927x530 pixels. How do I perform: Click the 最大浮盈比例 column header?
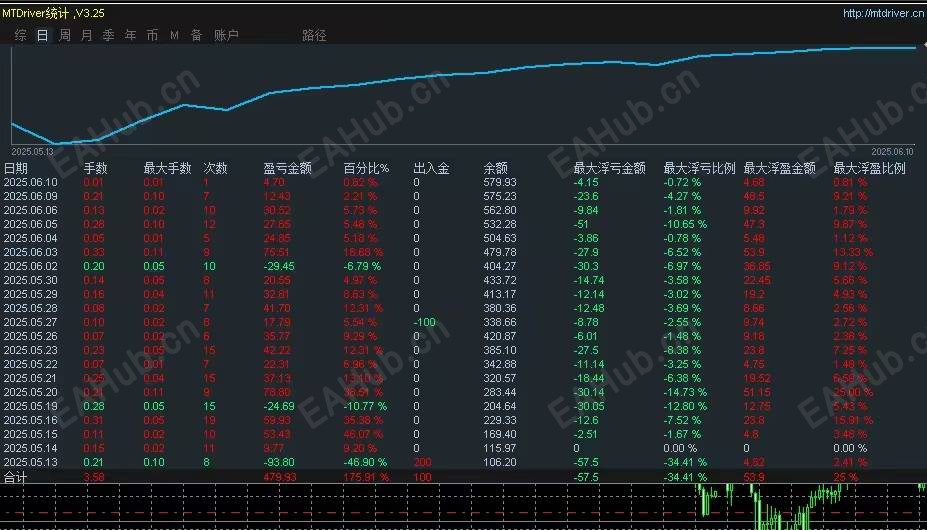pos(870,169)
